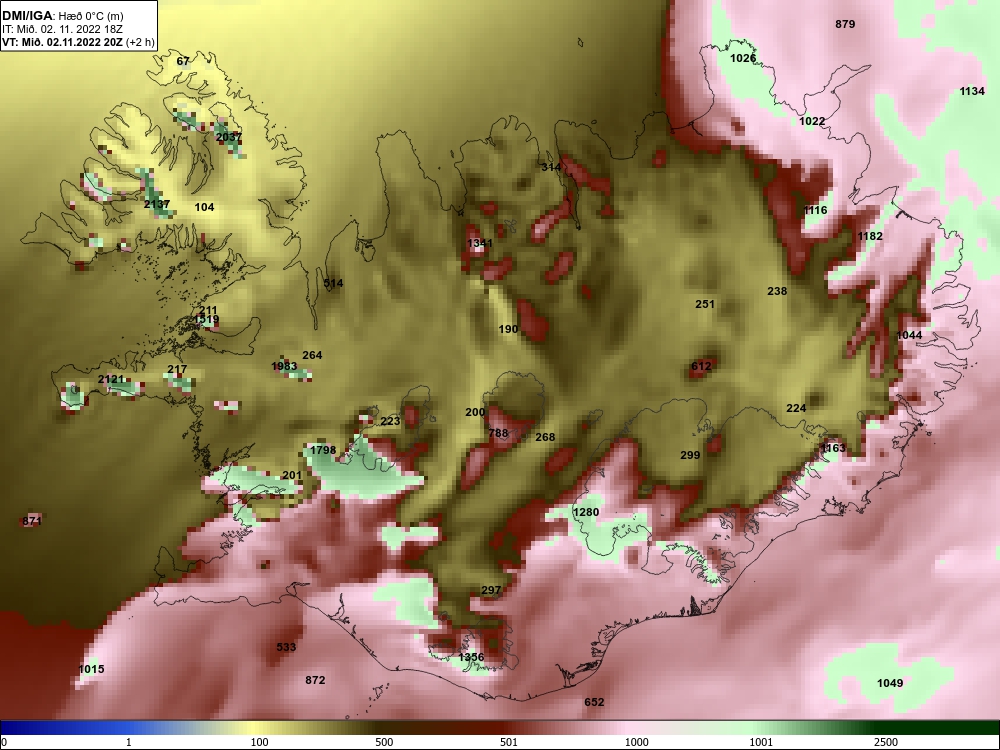Click the map value 1280
Image resolution: width=1000 pixels, height=750 pixels.
click(585, 512)
